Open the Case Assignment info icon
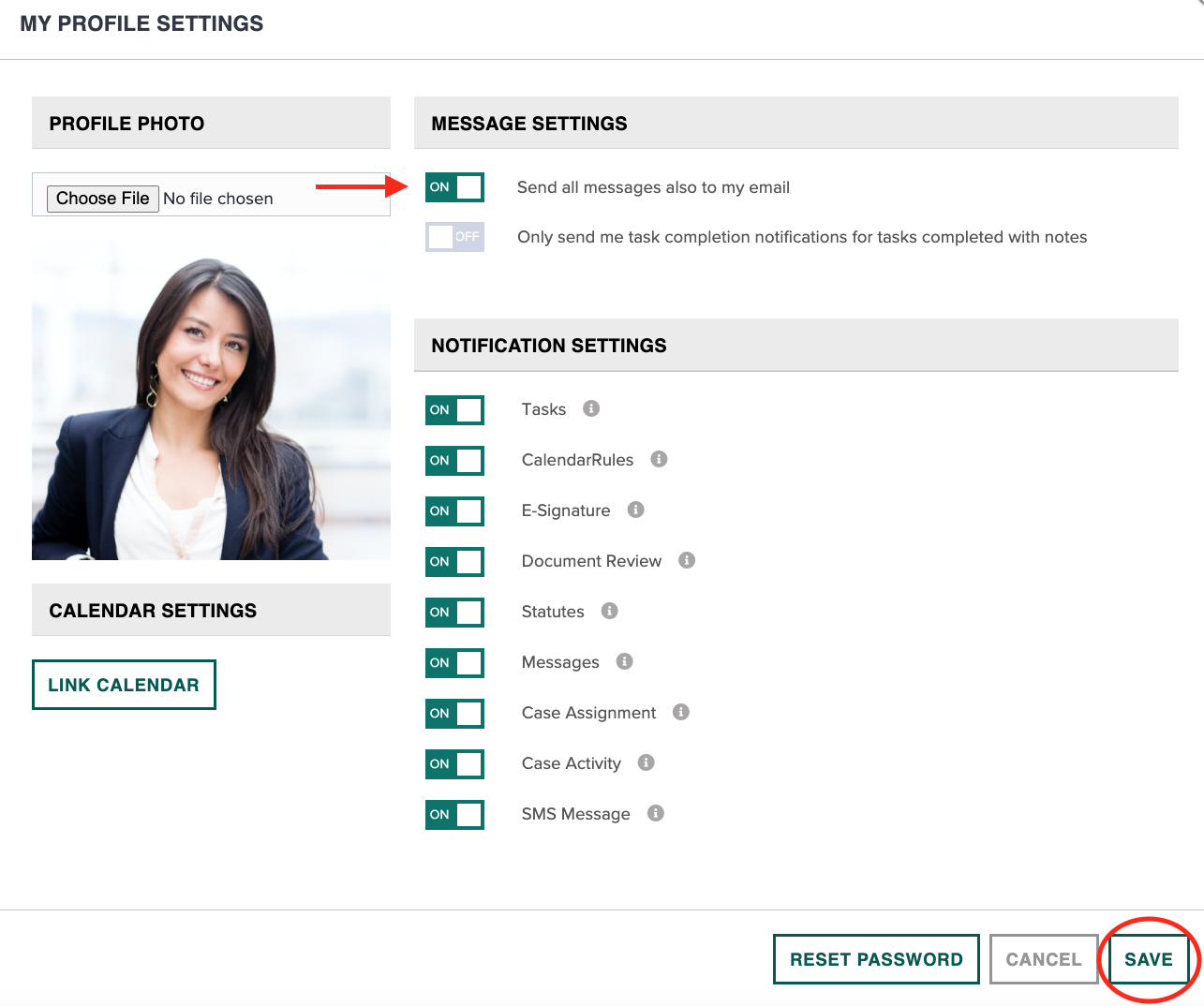Image resolution: width=1204 pixels, height=1006 pixels. (681, 712)
